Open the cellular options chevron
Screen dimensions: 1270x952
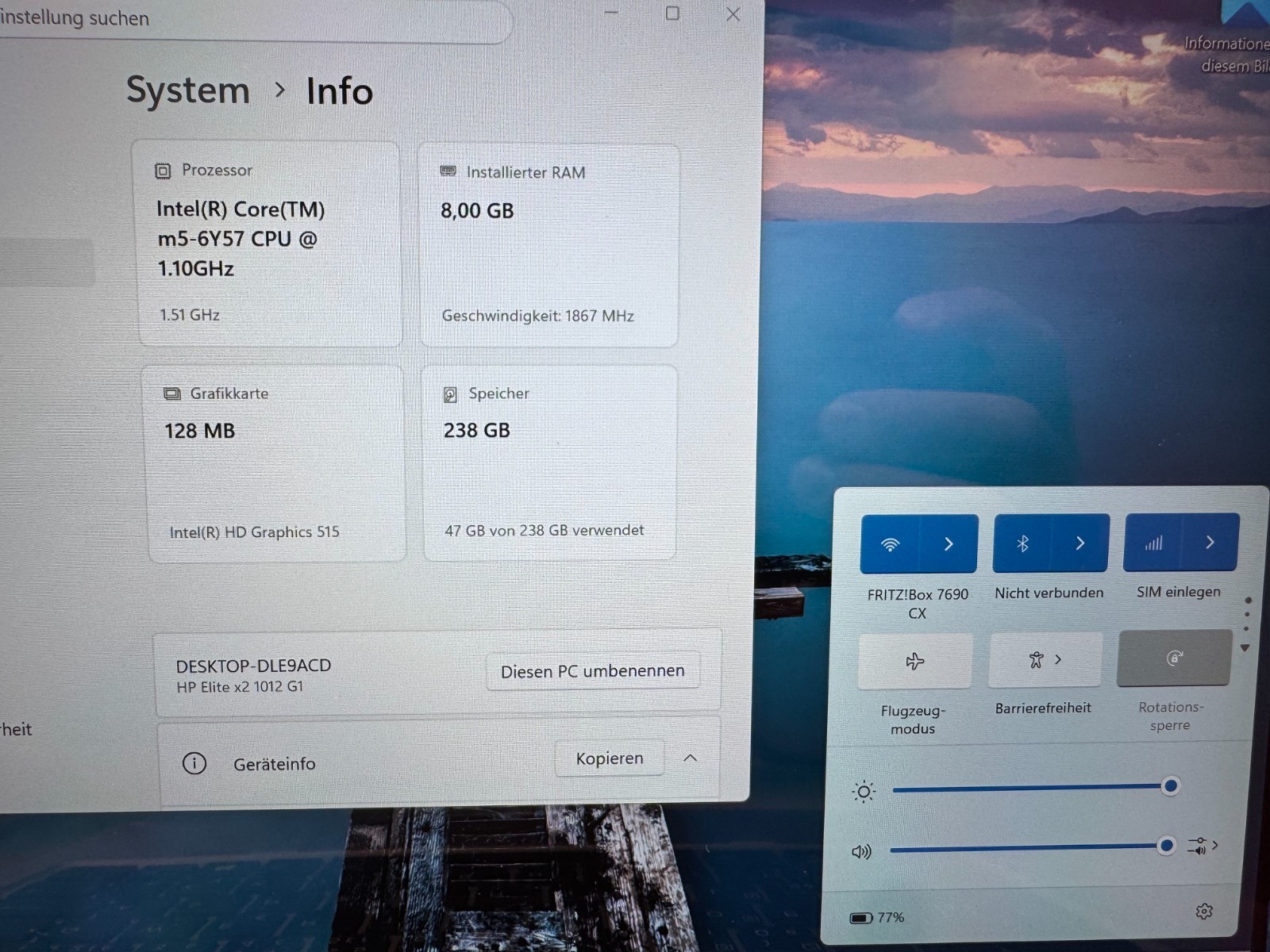(1210, 542)
